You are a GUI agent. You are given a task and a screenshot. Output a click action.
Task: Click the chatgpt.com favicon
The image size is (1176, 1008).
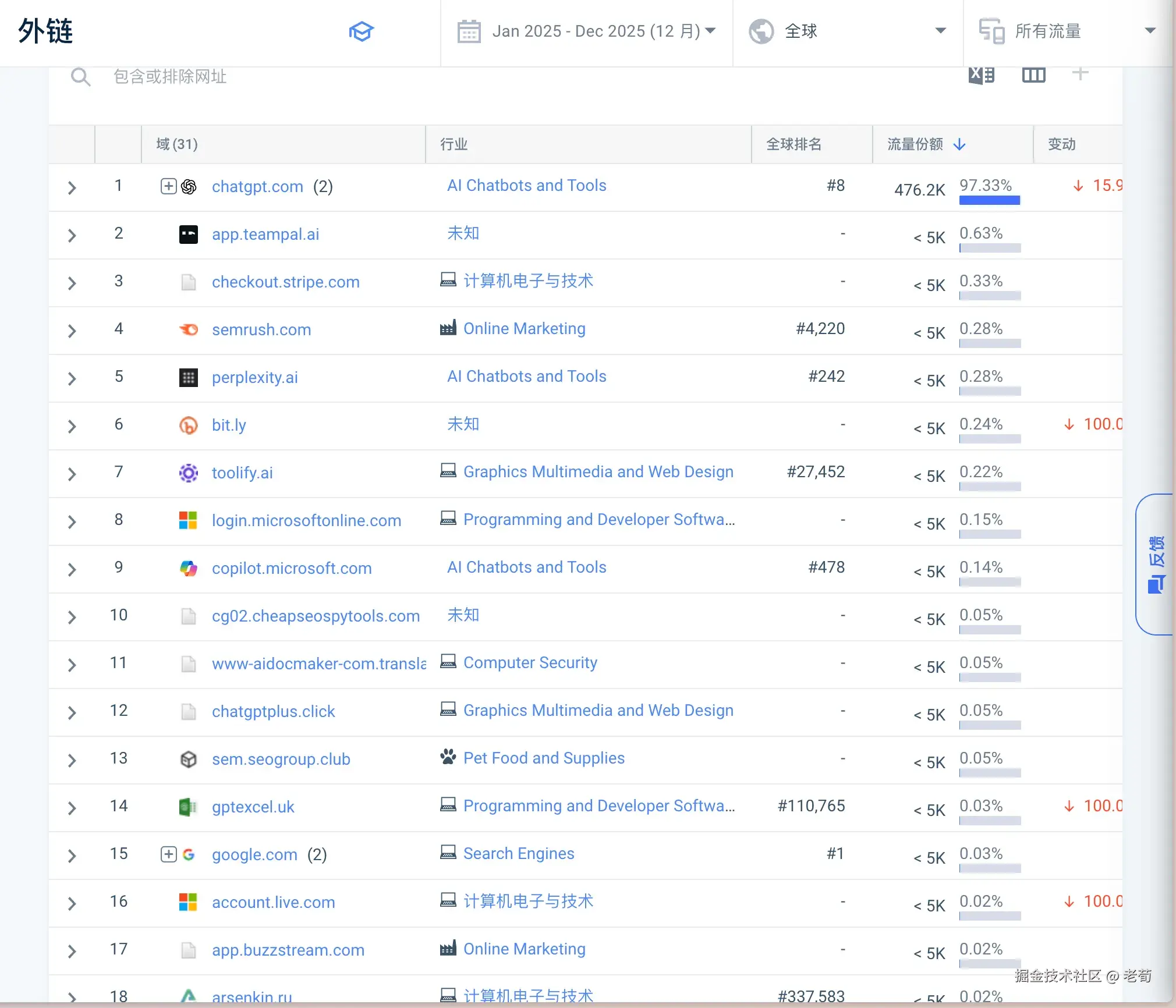click(x=189, y=187)
